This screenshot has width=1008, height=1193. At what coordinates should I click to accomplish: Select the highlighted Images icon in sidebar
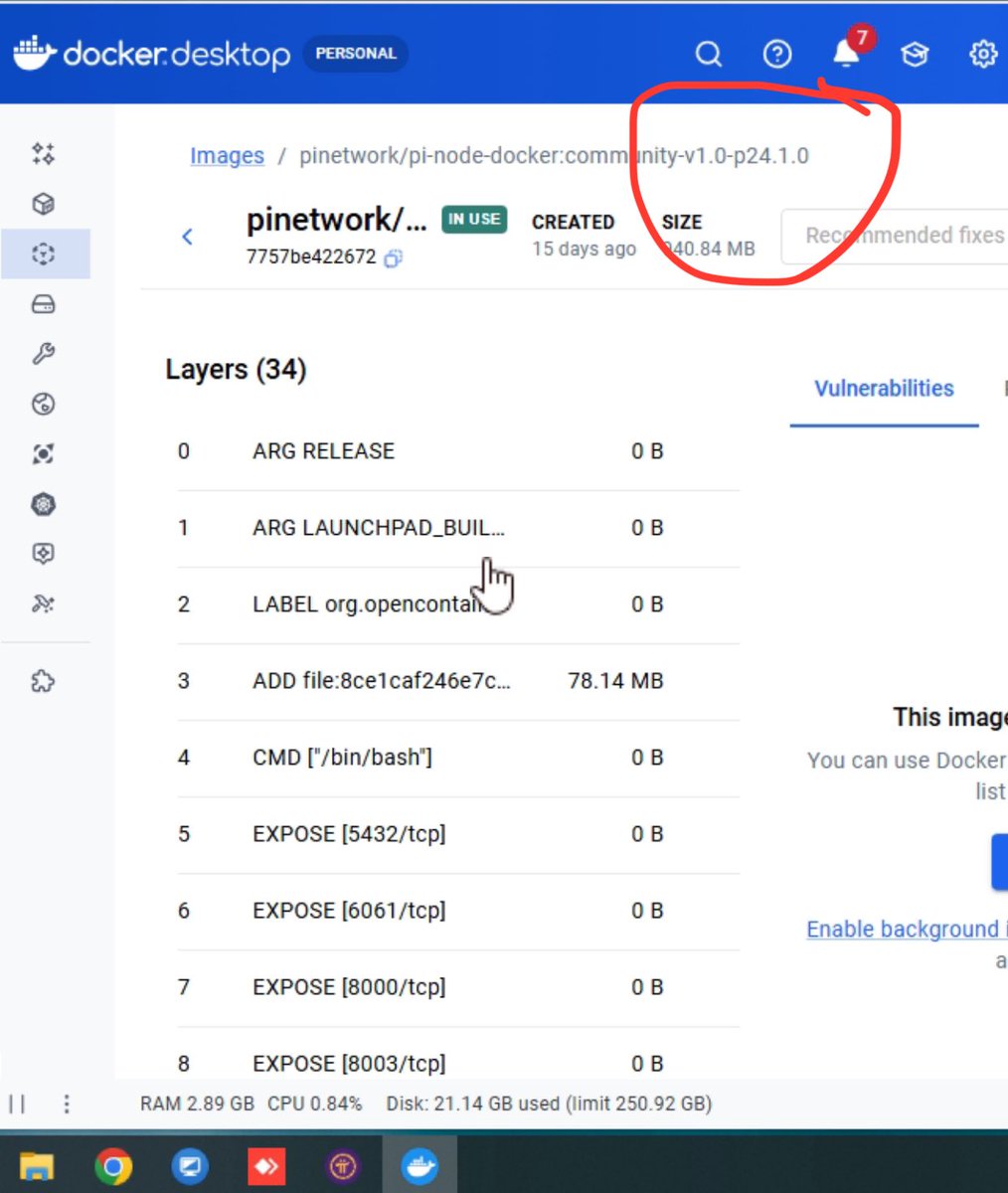(x=43, y=255)
